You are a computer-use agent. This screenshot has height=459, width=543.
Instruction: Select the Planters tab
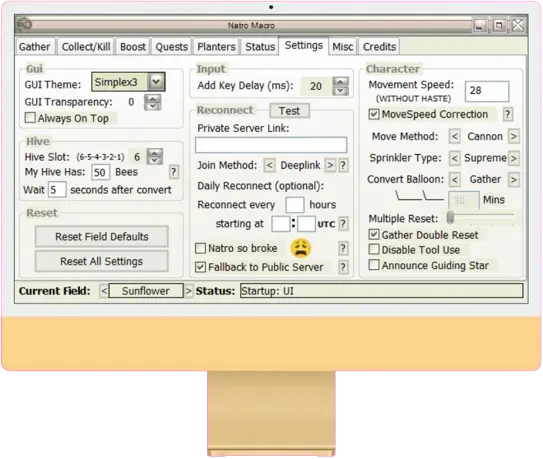pos(216,46)
